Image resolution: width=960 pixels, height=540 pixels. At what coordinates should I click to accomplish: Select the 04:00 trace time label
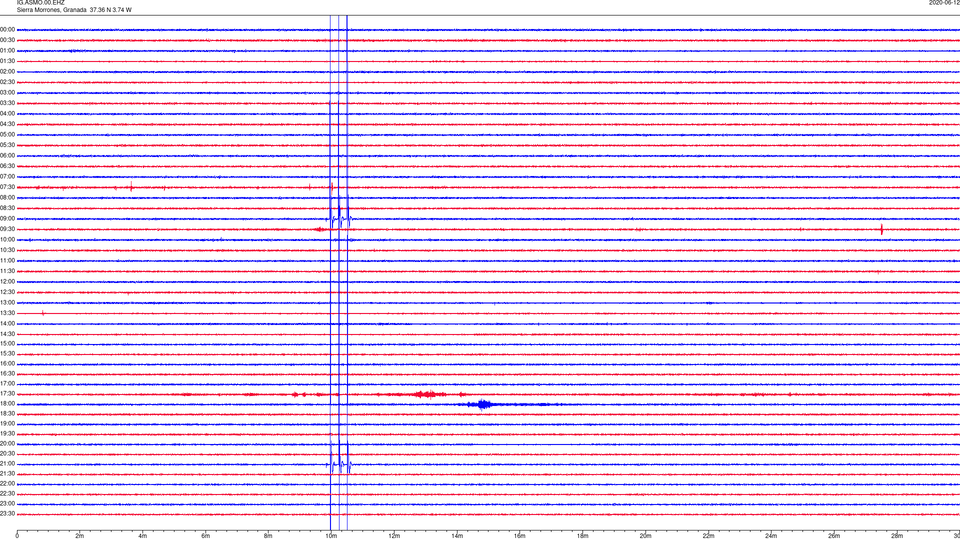(x=7, y=114)
